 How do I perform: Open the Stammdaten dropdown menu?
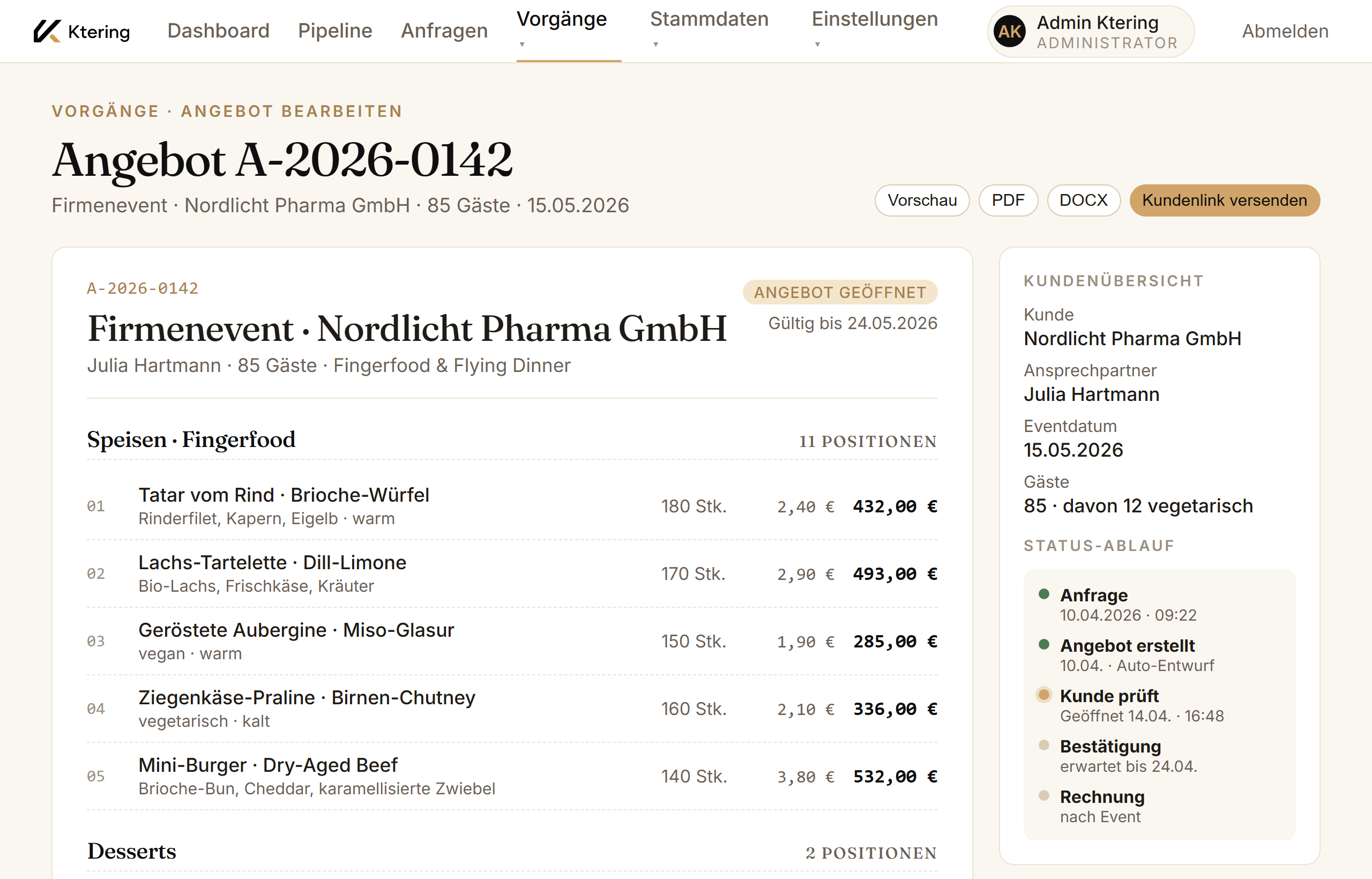coord(709,19)
